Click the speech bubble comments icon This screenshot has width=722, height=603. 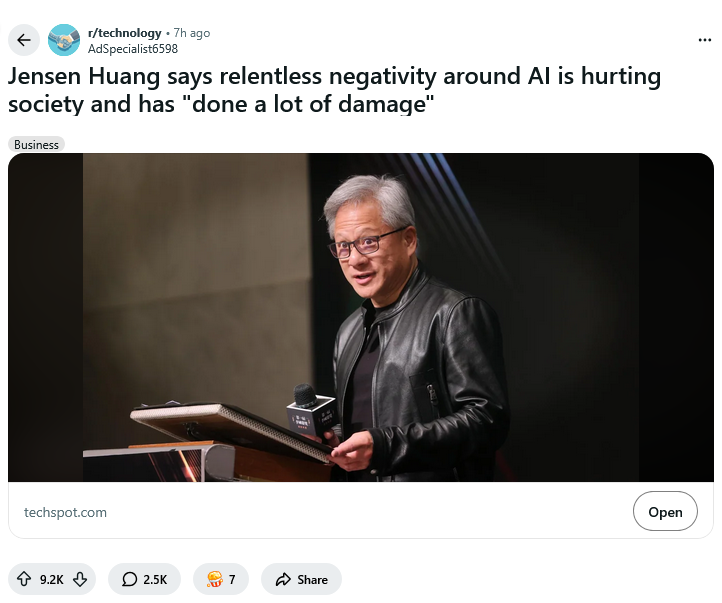(x=129, y=579)
